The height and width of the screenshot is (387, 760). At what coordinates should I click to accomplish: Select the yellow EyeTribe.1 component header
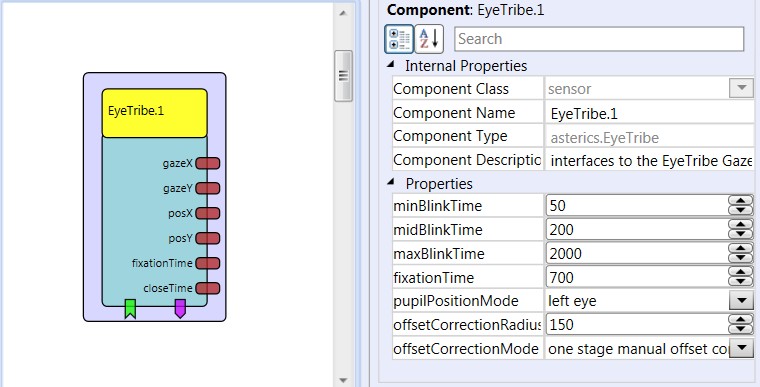pos(155,113)
